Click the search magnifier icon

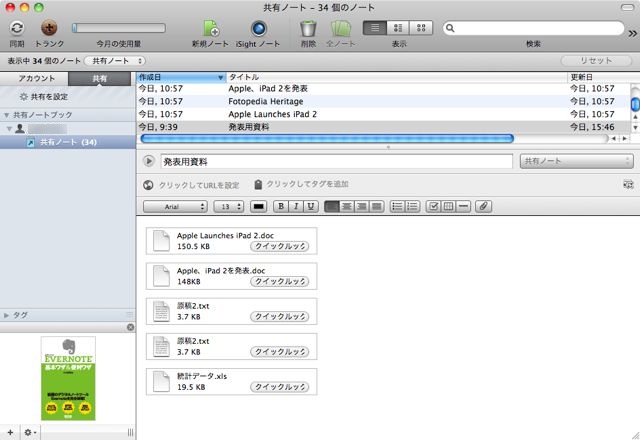tap(450, 28)
